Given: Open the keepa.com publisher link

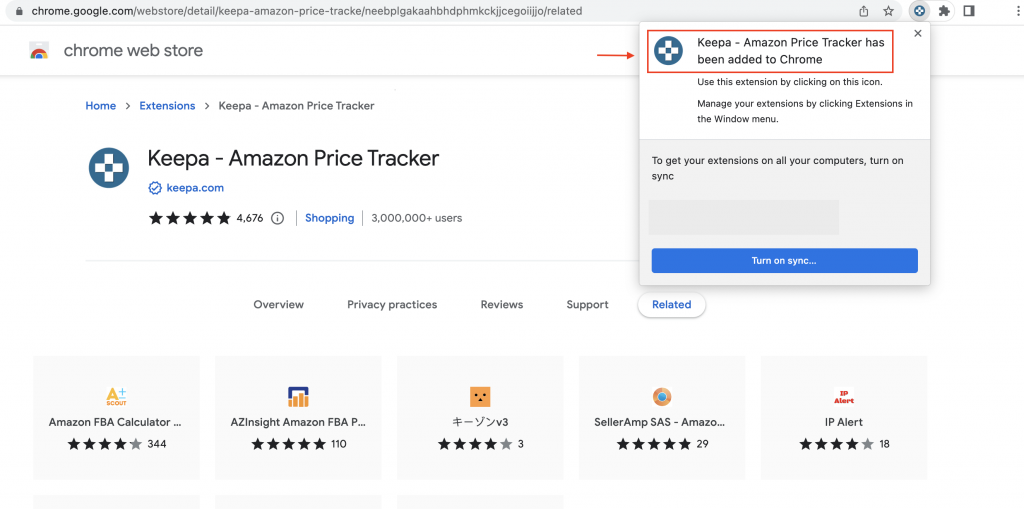Looking at the screenshot, I should point(194,187).
